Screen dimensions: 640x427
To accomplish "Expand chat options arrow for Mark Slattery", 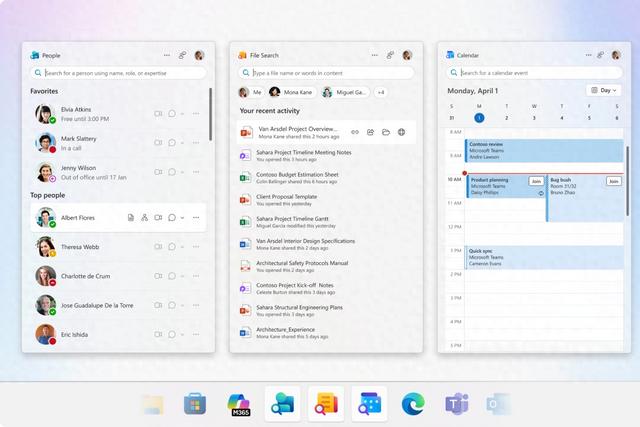I will pyautogui.click(x=182, y=143).
